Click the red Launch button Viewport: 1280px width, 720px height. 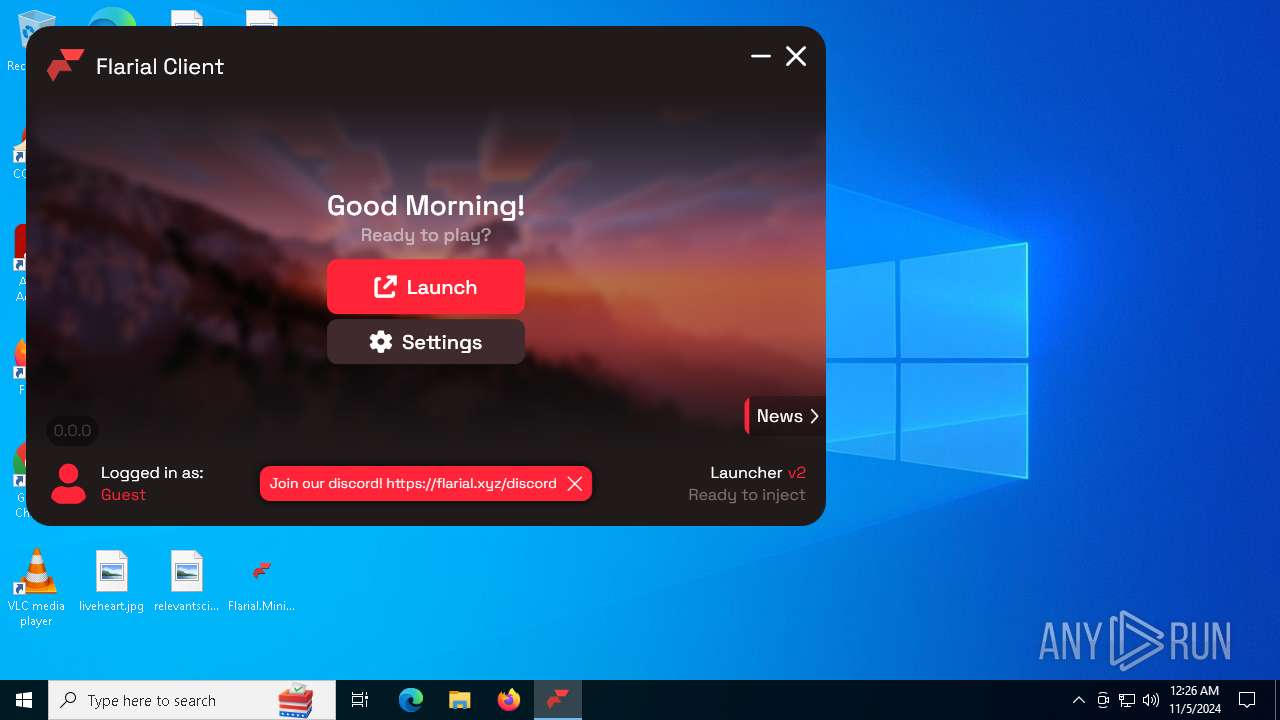(x=425, y=287)
